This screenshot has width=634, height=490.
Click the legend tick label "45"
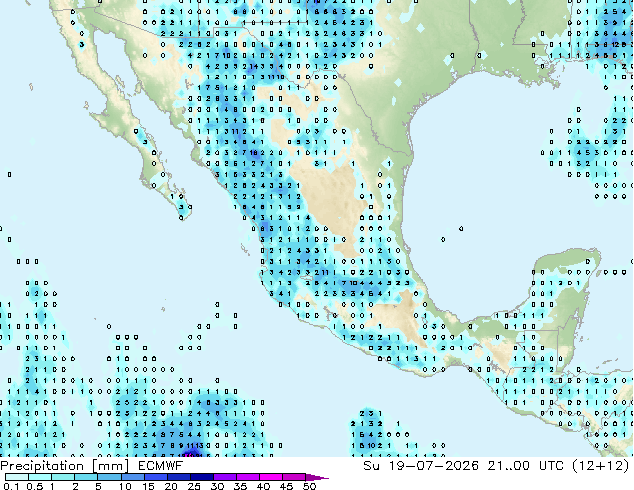click(x=286, y=486)
